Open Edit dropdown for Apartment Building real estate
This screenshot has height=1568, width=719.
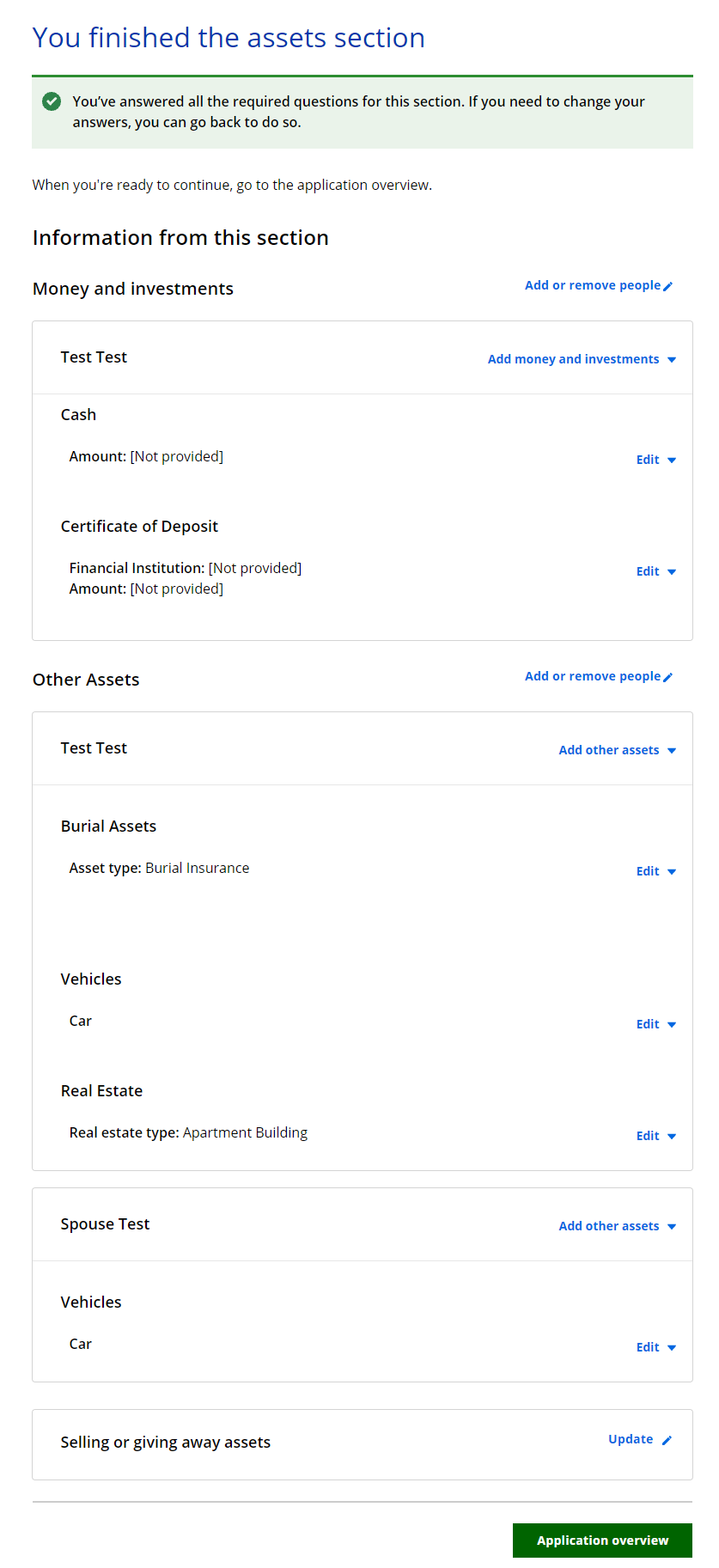(655, 1136)
